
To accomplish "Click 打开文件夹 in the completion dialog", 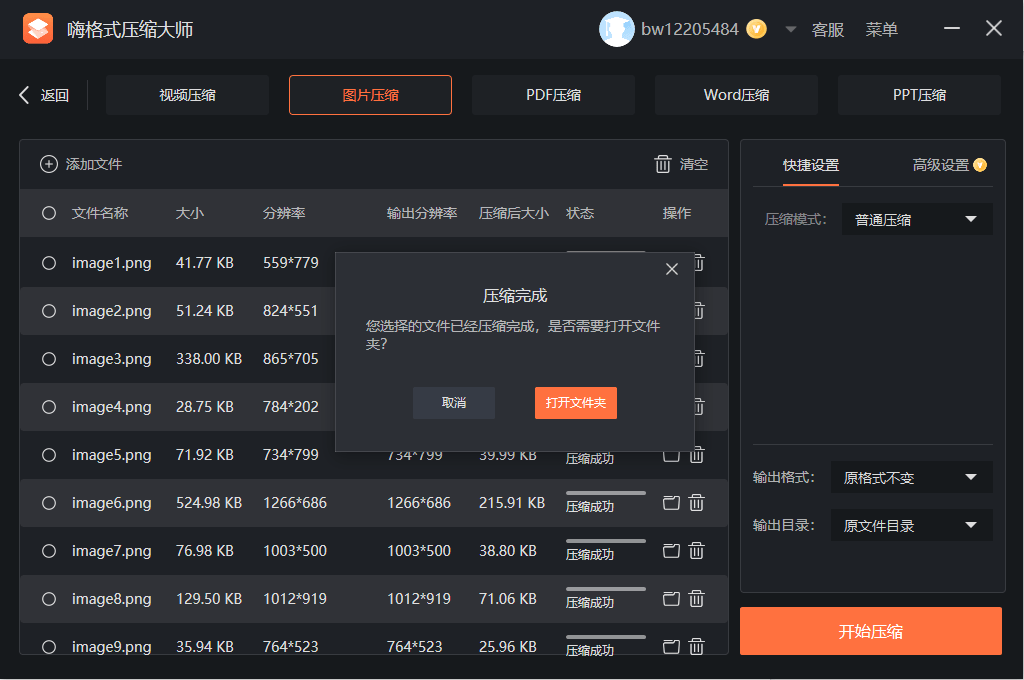I will (575, 403).
